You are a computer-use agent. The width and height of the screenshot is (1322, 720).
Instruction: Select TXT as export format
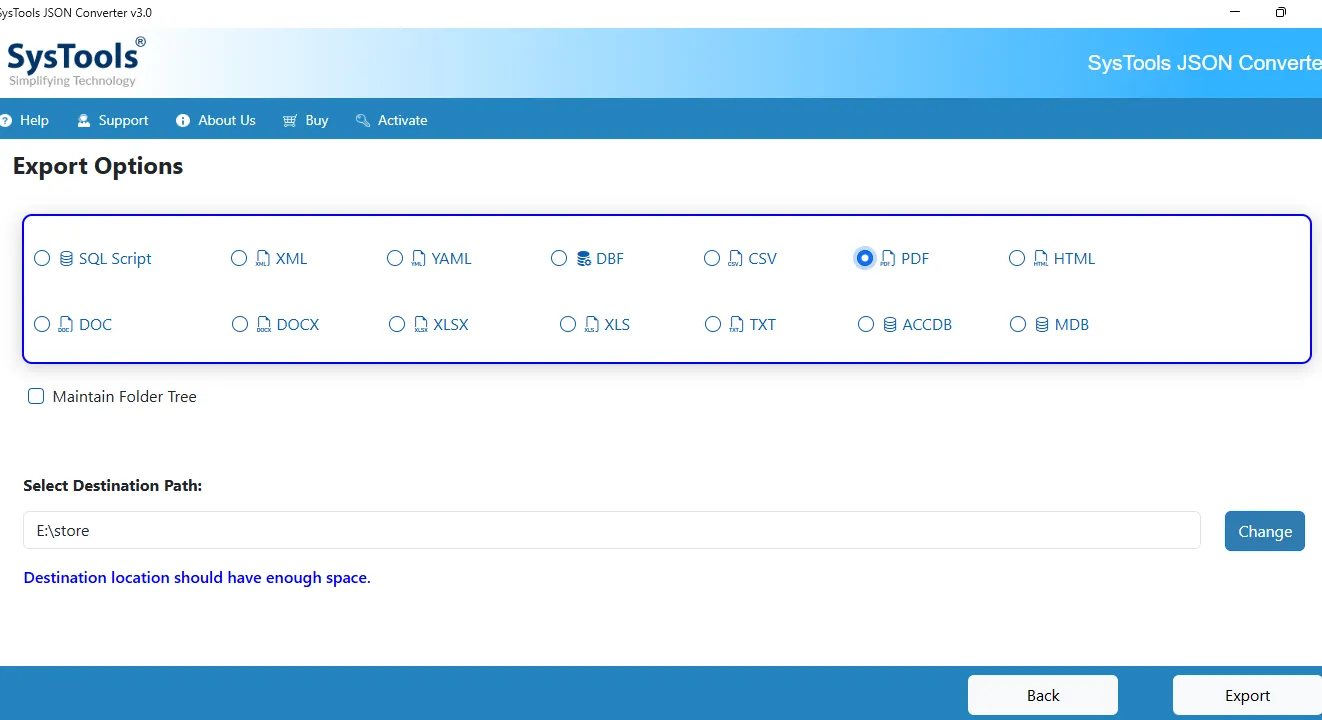pos(712,324)
